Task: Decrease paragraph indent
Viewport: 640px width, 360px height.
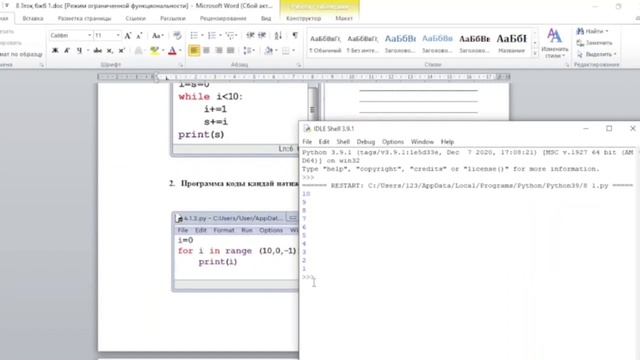Action: 250,36
